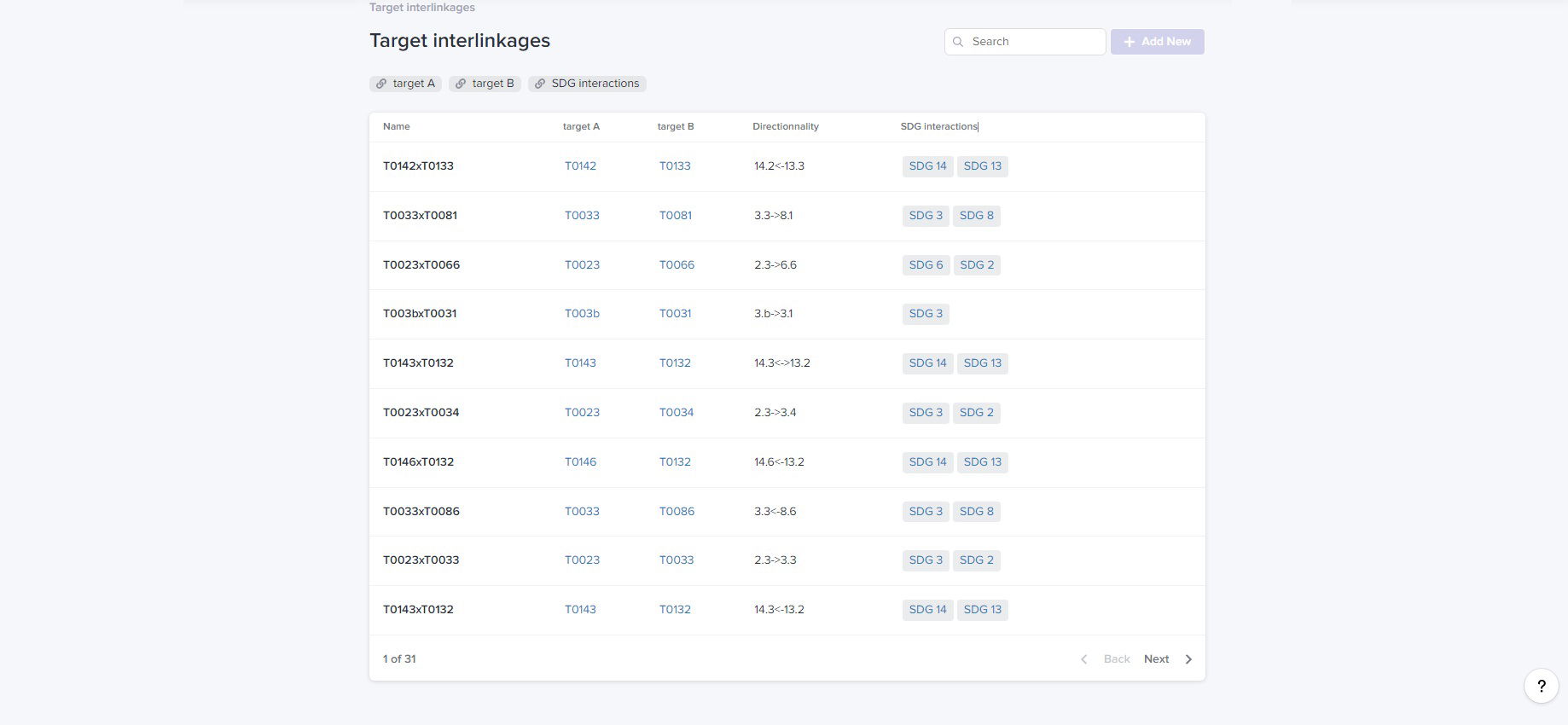1568x725 pixels.
Task: Click SDG 3 tag in T0023xT0033 row
Action: click(926, 560)
